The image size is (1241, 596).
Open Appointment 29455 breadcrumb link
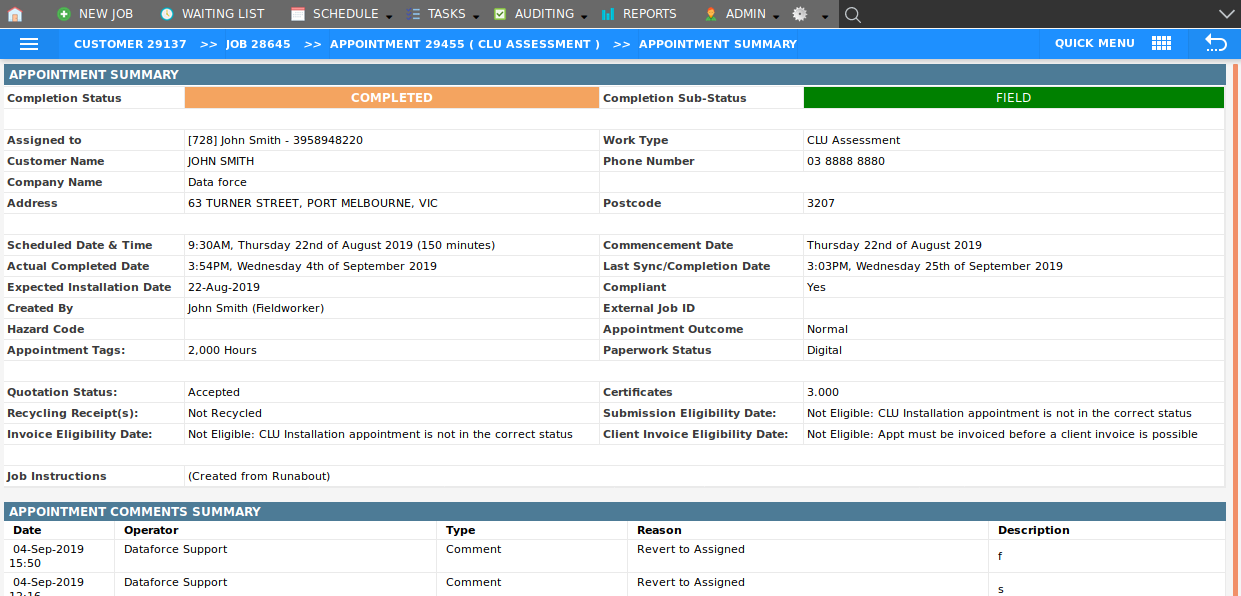point(465,44)
